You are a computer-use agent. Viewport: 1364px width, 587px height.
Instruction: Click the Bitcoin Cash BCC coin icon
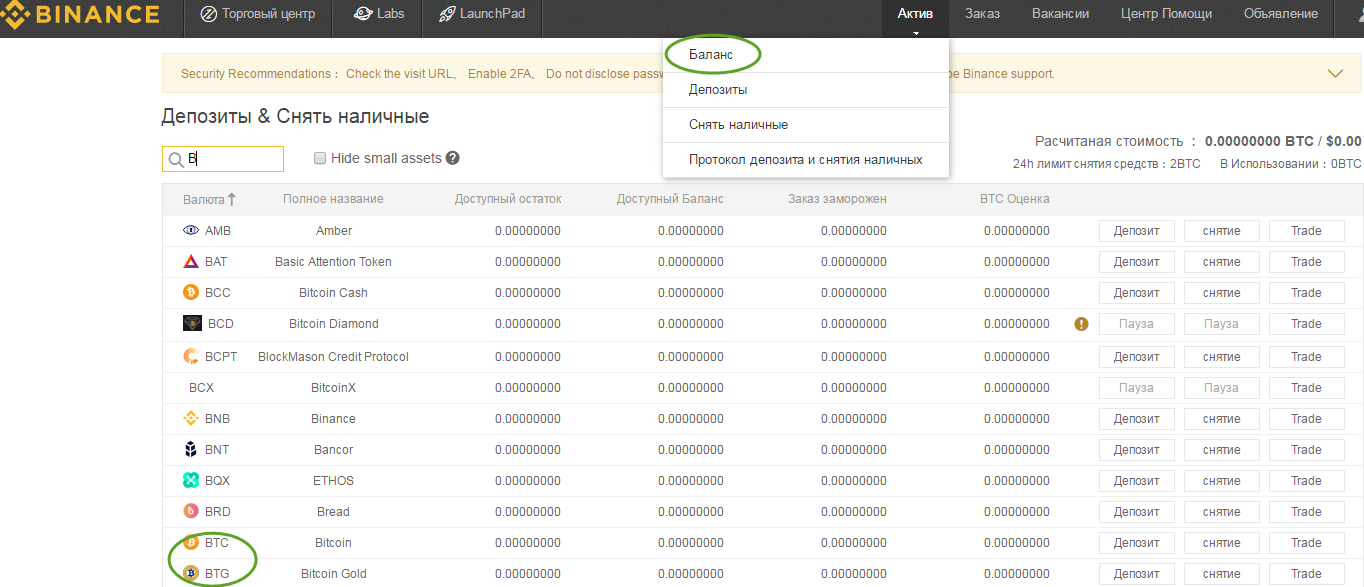pyautogui.click(x=191, y=293)
